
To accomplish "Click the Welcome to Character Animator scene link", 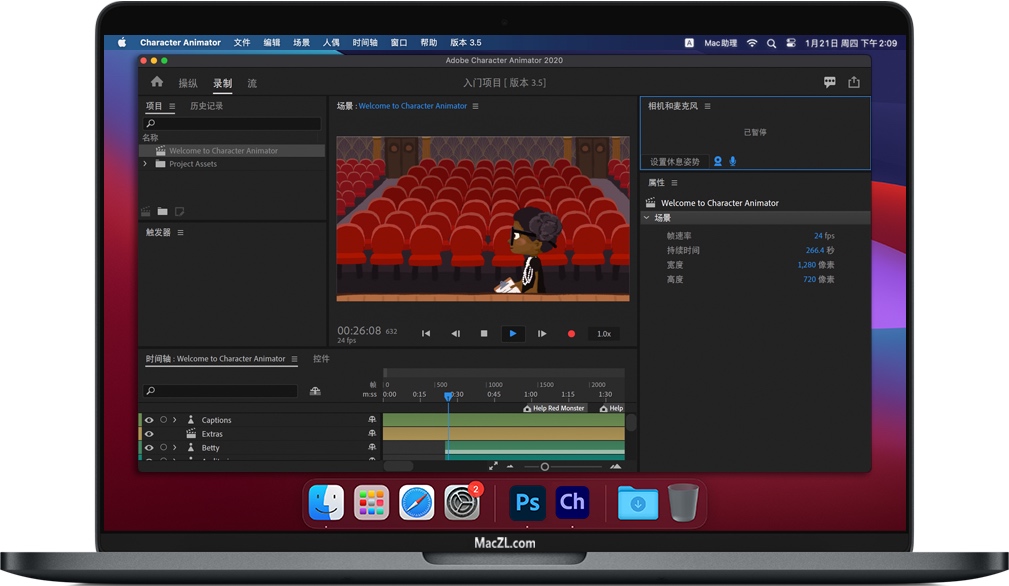I will [419, 105].
